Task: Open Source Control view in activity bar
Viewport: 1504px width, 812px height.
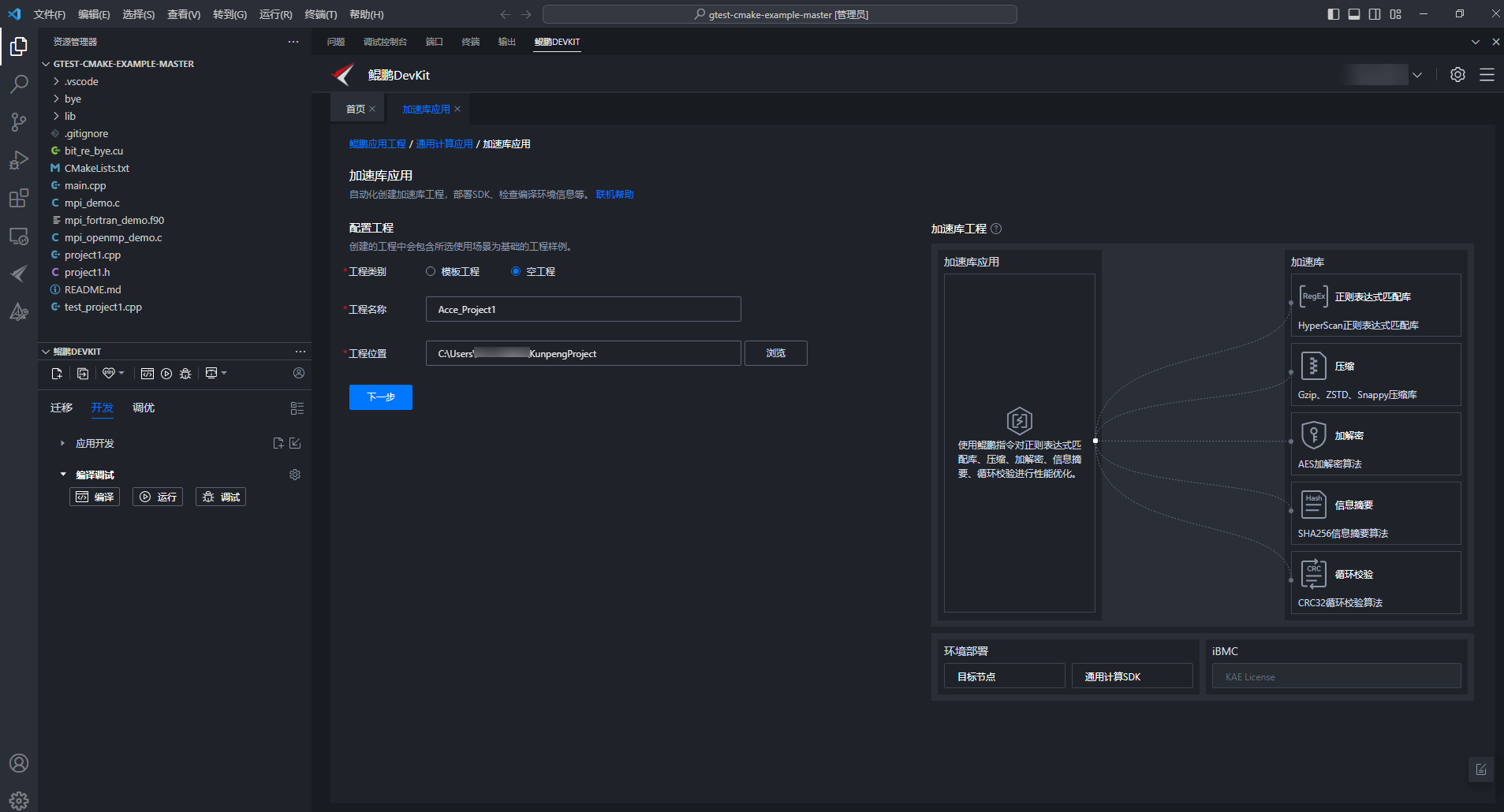Action: coord(19,122)
